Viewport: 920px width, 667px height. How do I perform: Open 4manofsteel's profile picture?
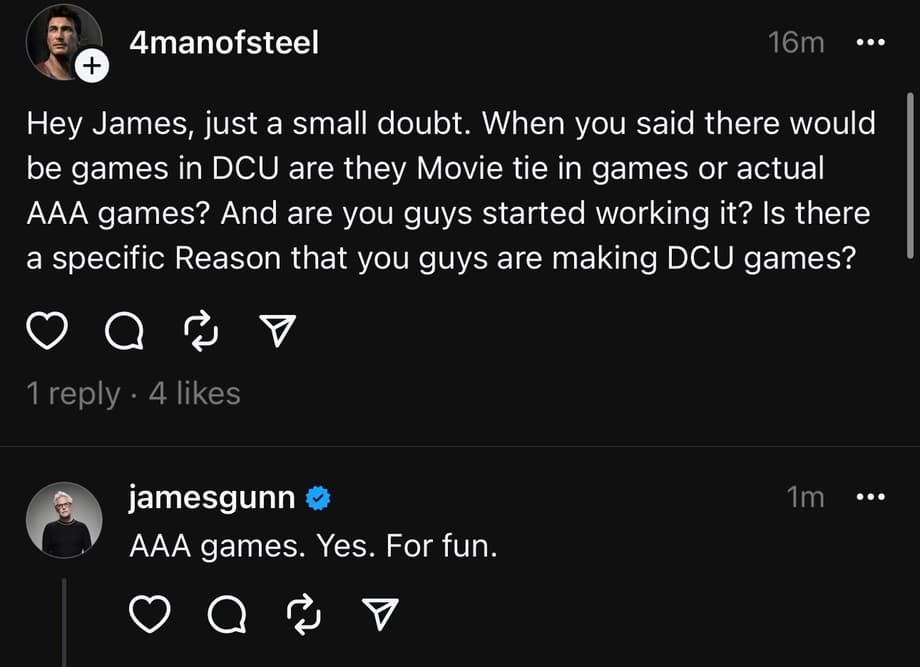60,42
